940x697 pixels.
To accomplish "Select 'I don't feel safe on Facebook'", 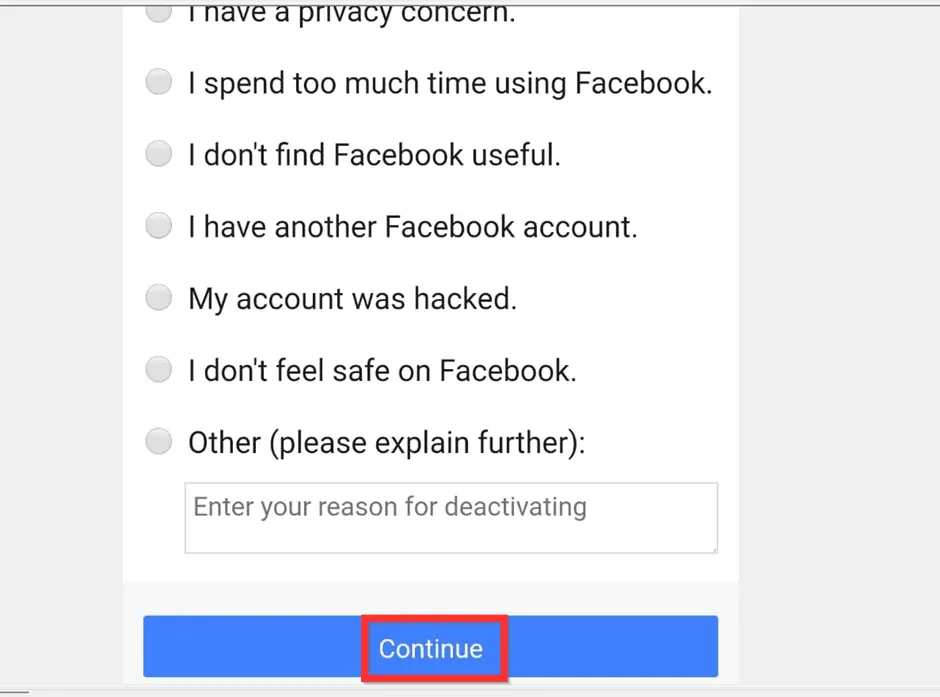I will click(x=158, y=369).
